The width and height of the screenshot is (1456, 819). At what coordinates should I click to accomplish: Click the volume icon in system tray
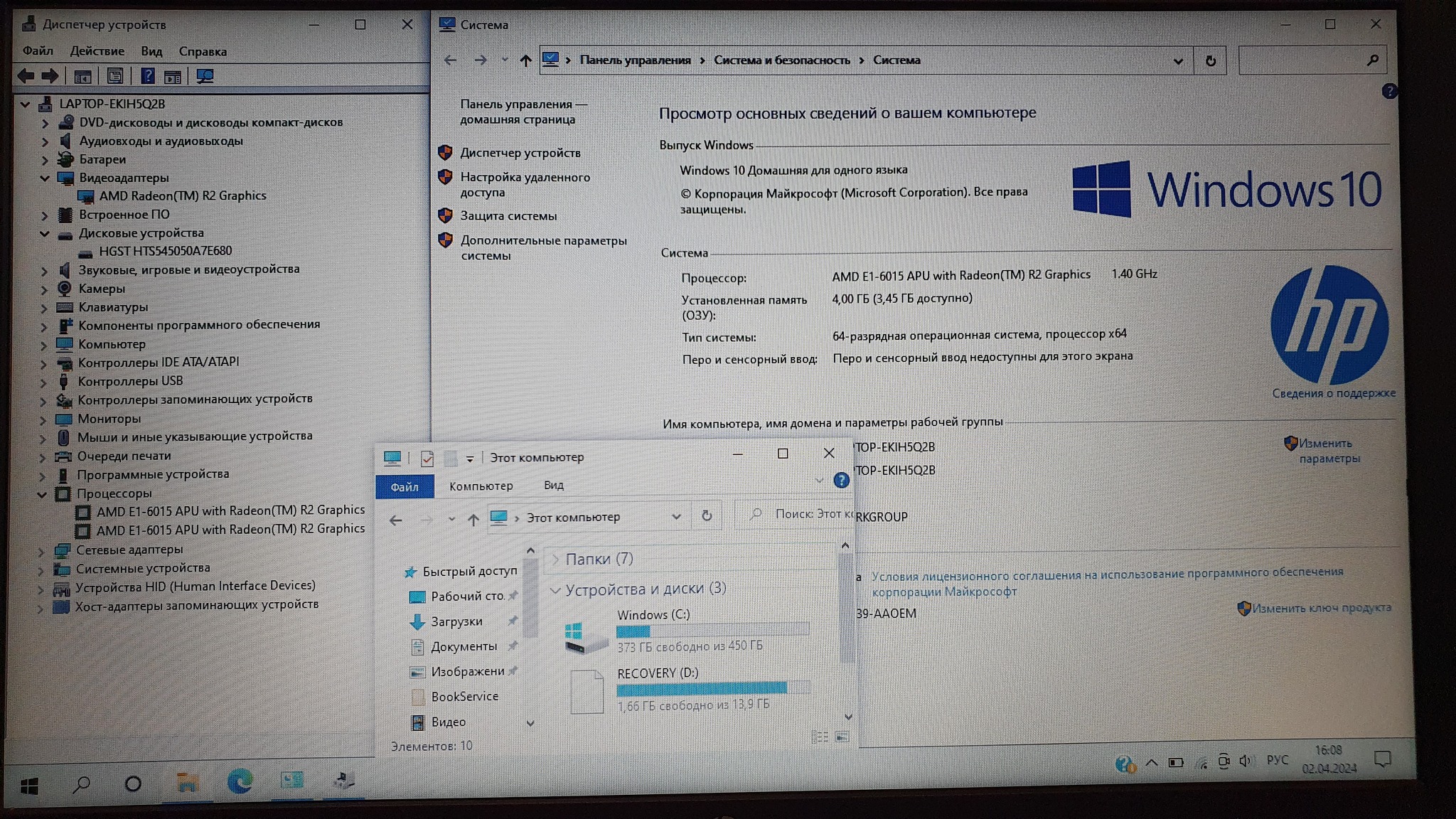[x=1245, y=761]
